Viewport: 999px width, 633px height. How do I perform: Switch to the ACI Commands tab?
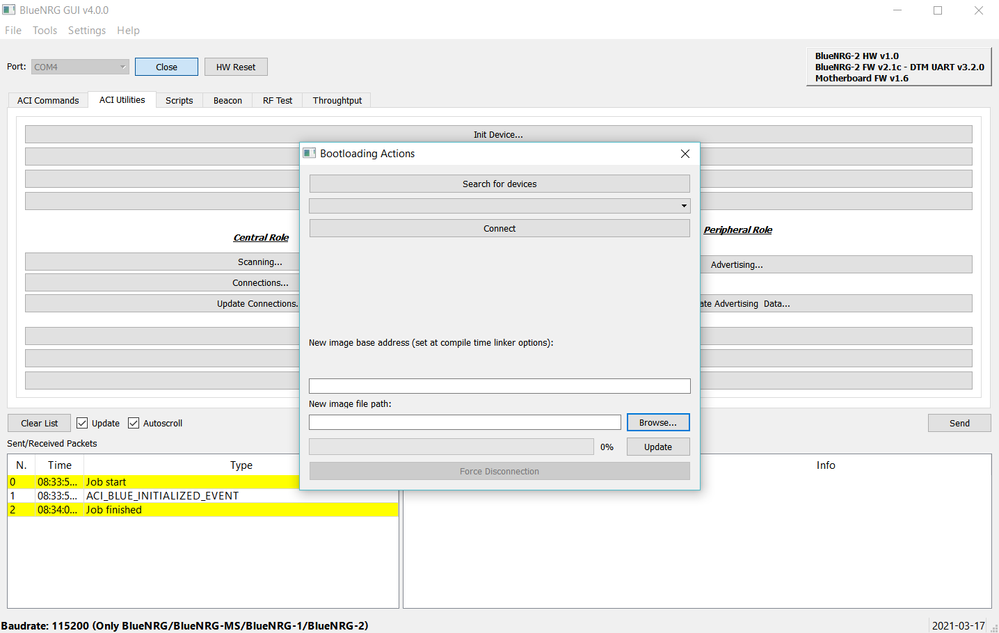[x=48, y=101]
